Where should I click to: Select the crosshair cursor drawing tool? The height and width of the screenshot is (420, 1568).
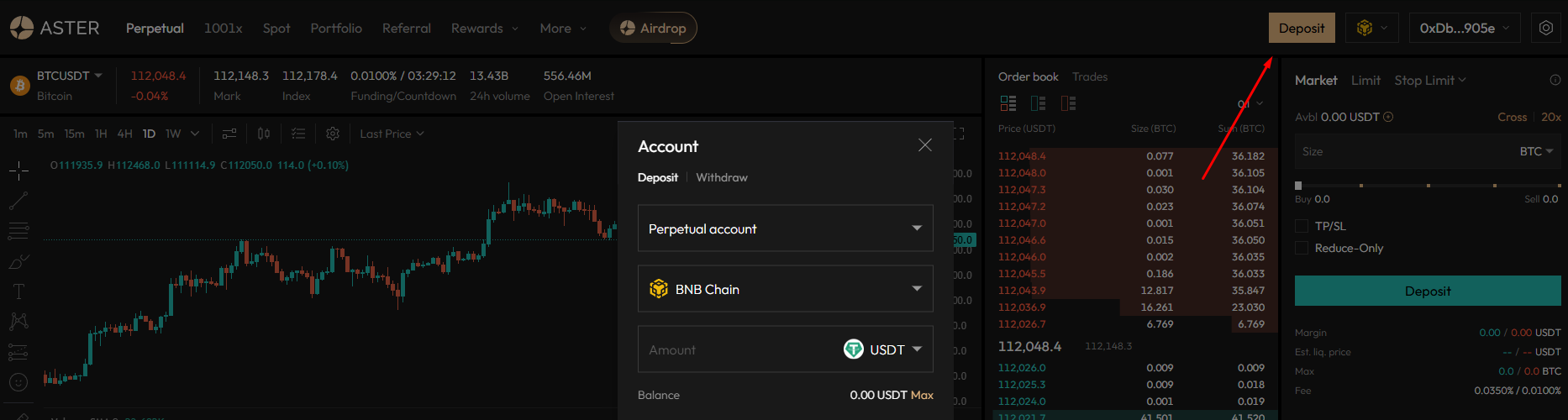[x=18, y=171]
